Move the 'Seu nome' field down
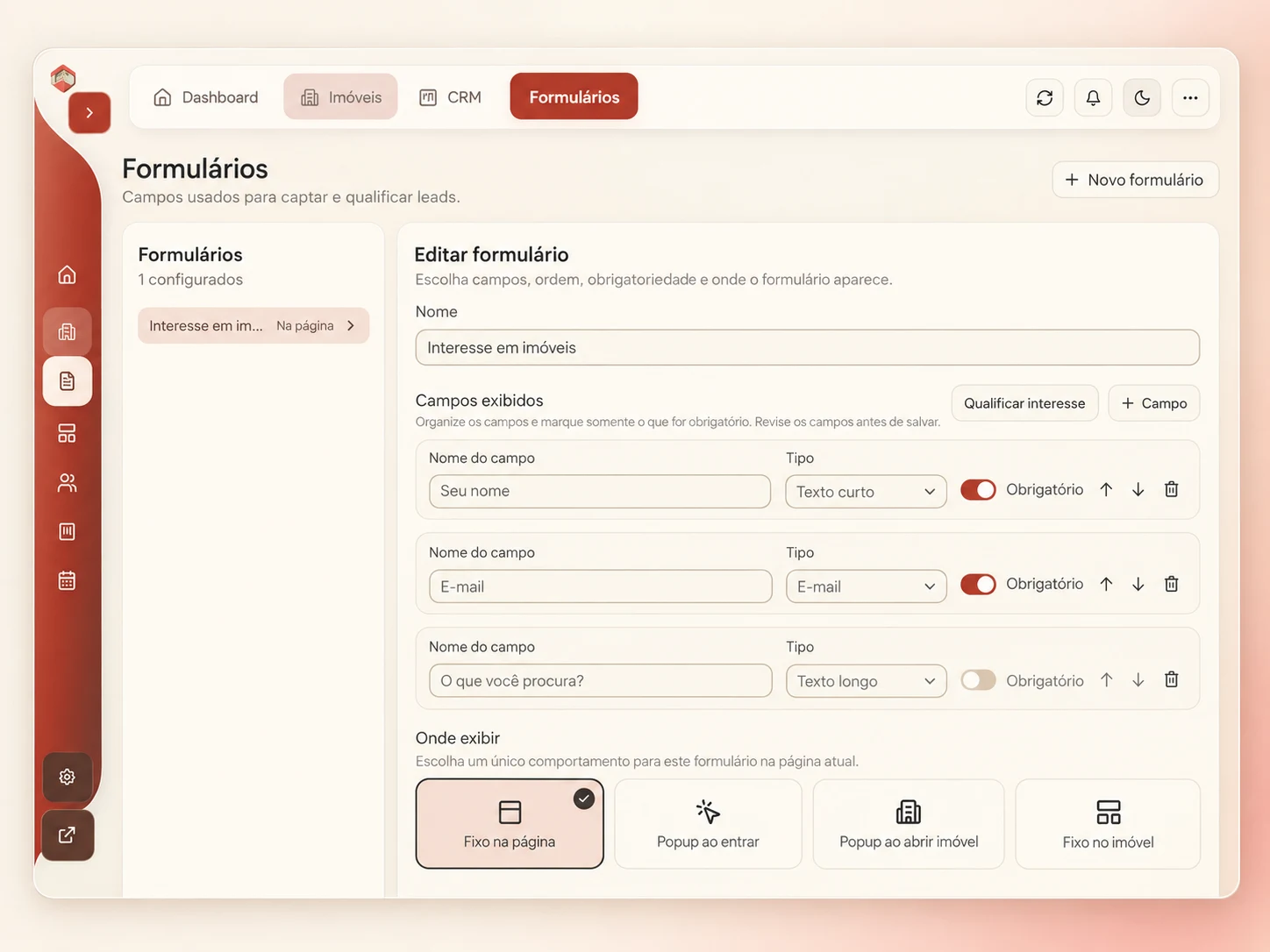 point(1138,489)
